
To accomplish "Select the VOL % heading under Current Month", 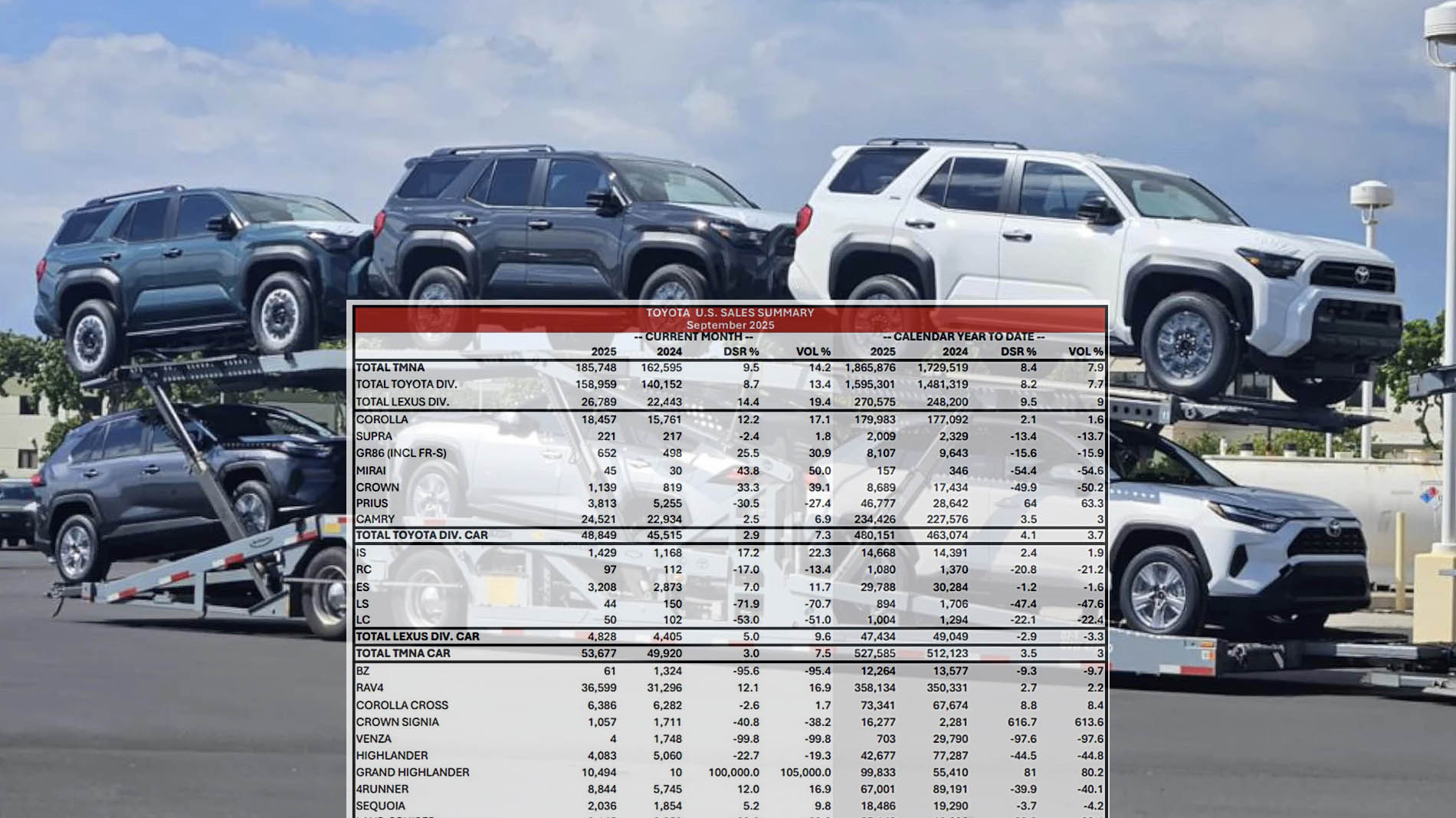I will coord(812,353).
